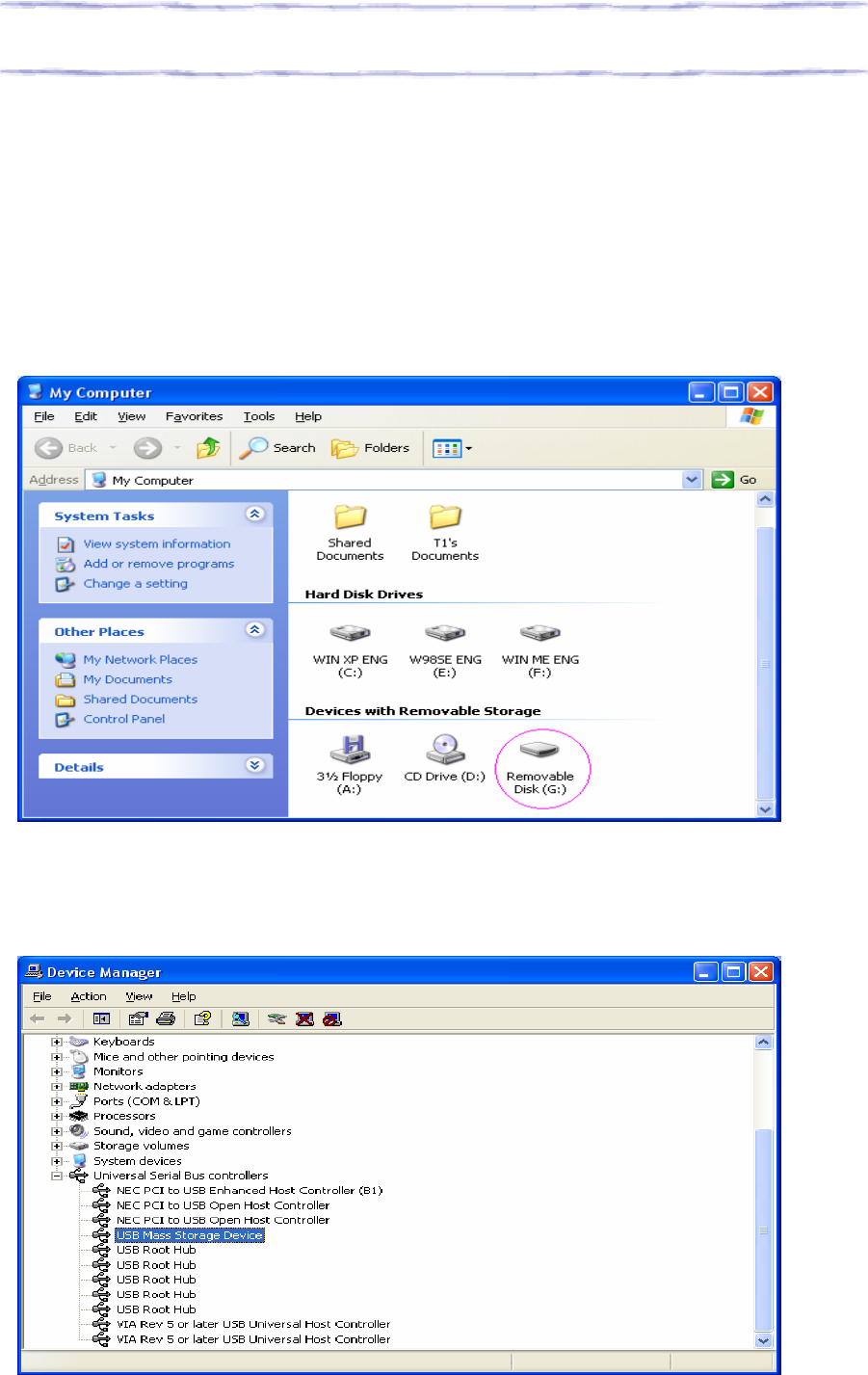Screen dimensions: 868x1375
Task: Click the Forward arrow in My Computer toolbar
Action: (x=147, y=448)
